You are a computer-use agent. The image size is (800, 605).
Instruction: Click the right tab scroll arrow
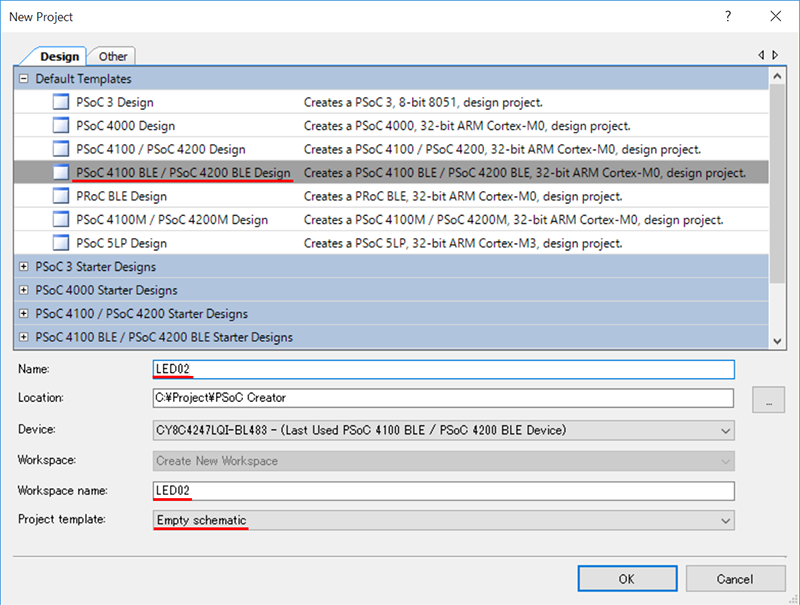[775, 55]
